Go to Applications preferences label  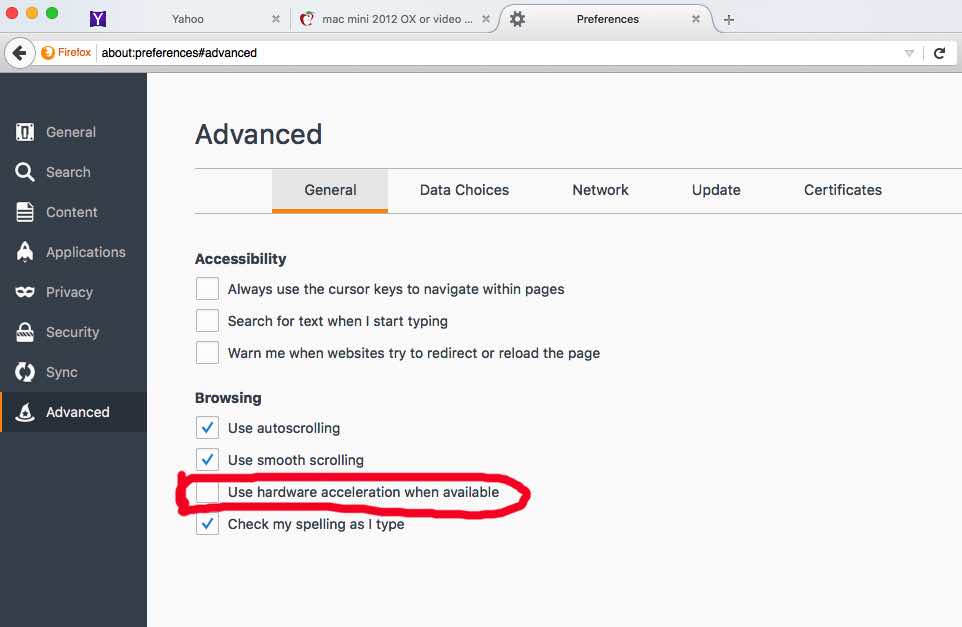pyautogui.click(x=86, y=252)
